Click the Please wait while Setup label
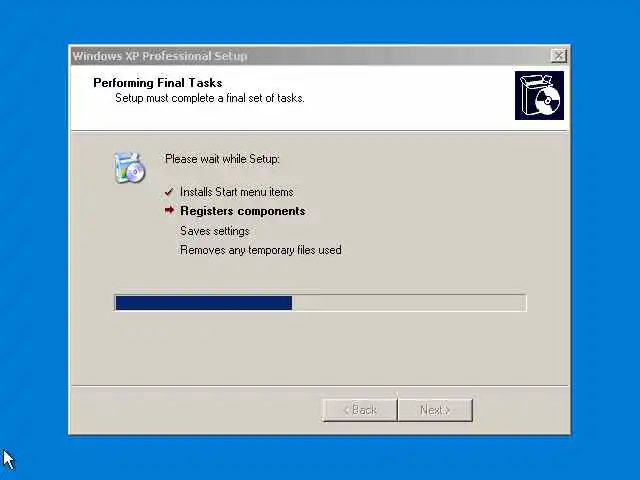Screen dimensions: 640x480 pos(222,159)
